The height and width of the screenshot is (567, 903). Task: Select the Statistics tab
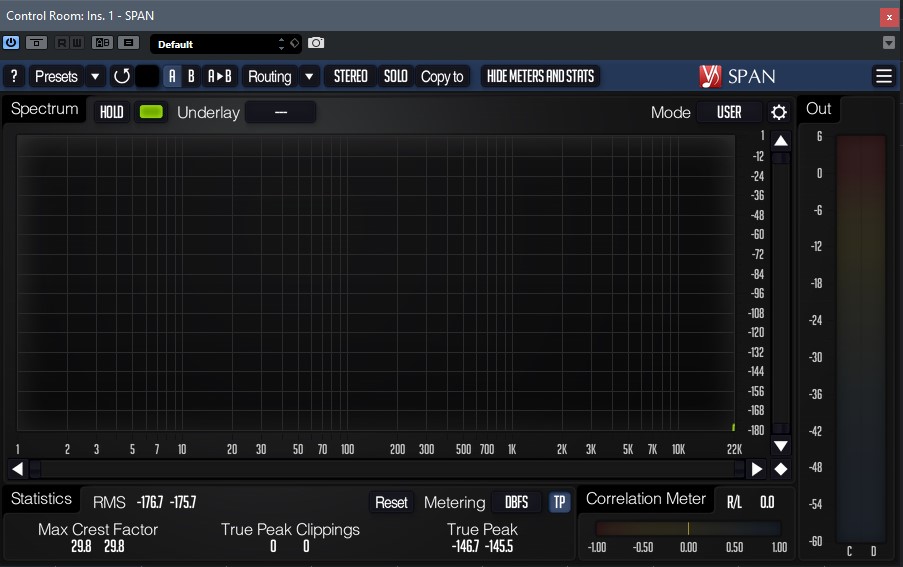coord(41,498)
